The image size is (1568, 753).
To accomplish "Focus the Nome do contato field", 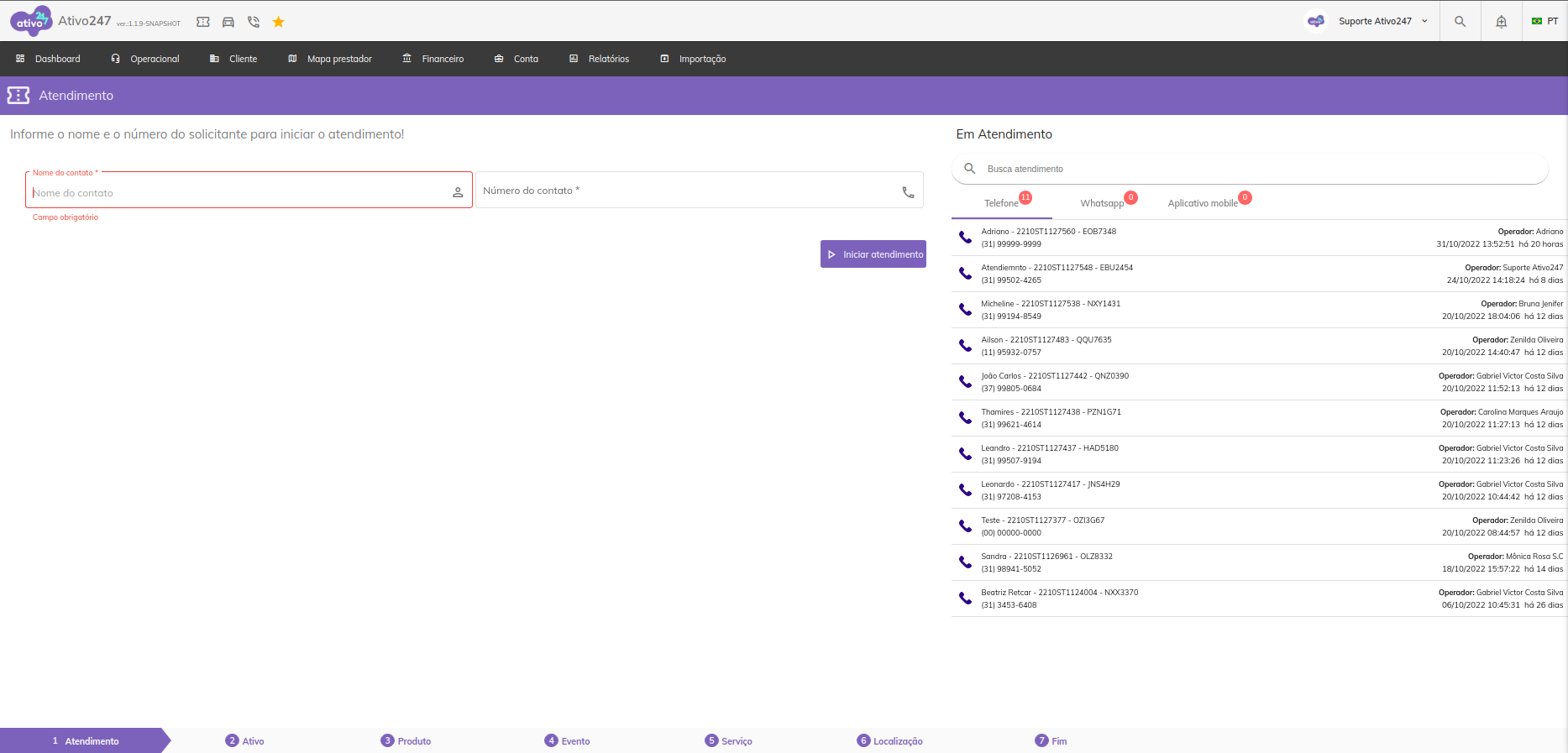I will [x=239, y=193].
